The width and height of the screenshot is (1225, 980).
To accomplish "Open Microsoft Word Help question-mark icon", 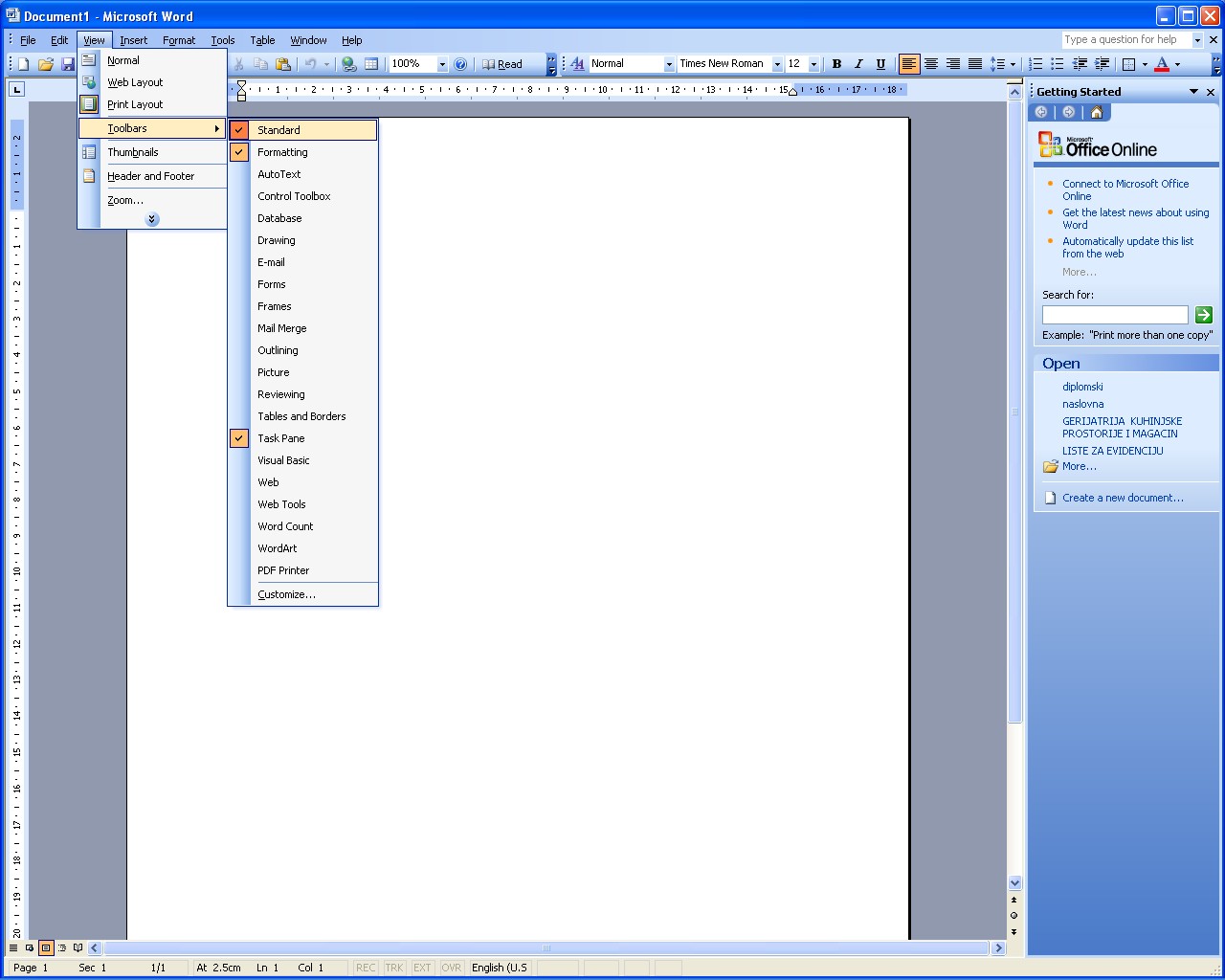I will [x=460, y=64].
